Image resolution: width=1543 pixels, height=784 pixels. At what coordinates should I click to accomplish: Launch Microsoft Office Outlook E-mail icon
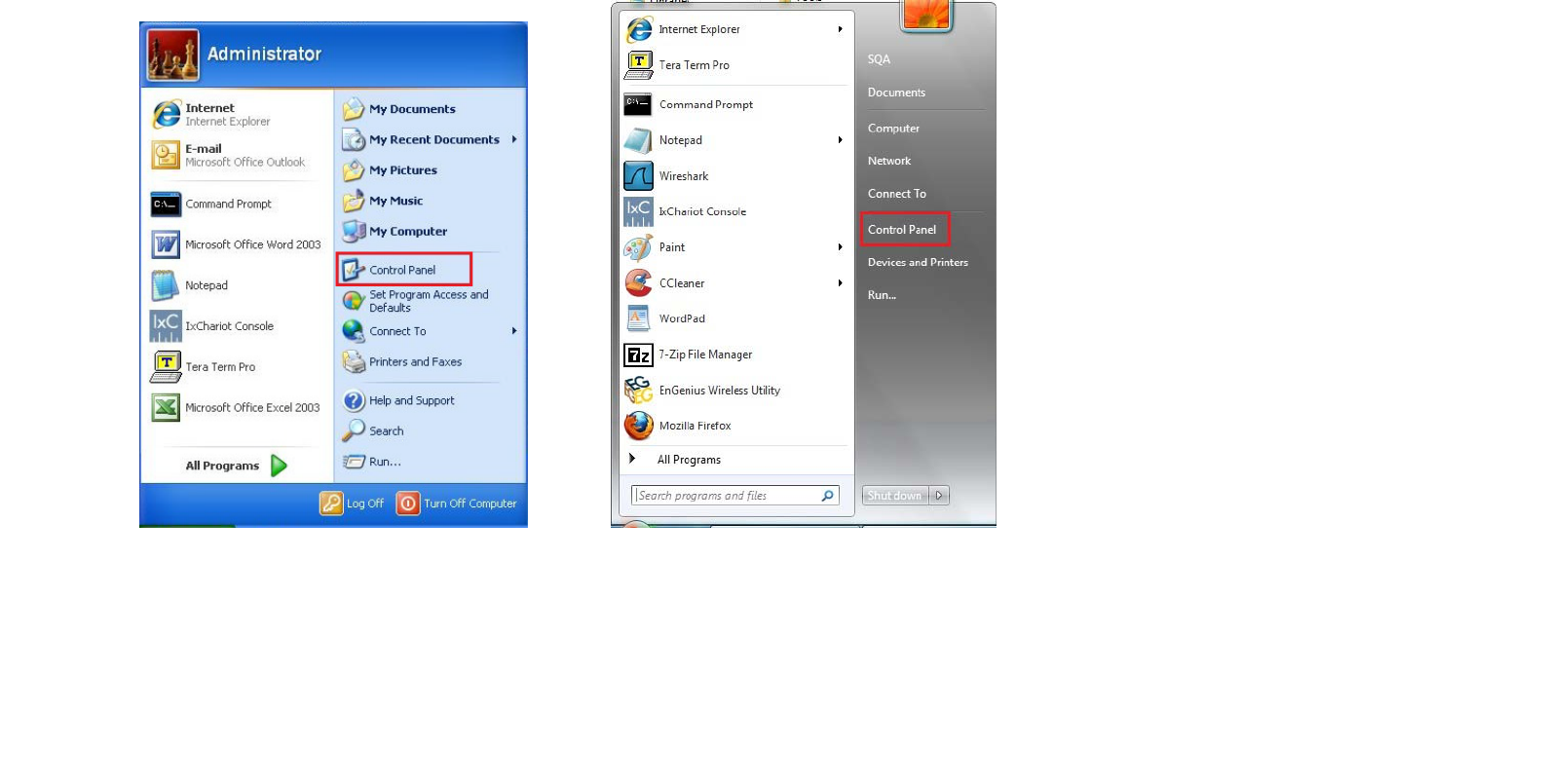pos(166,155)
